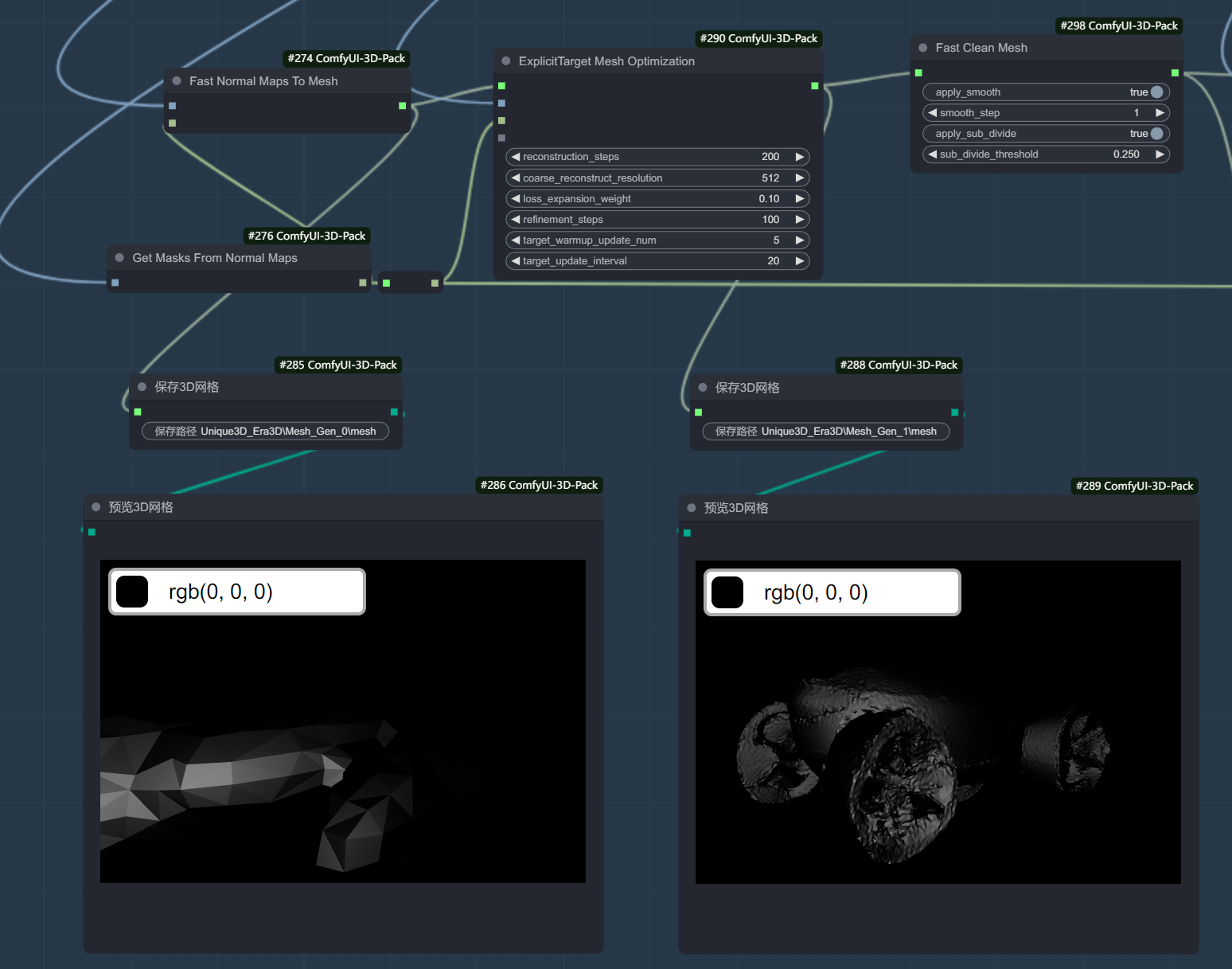The width and height of the screenshot is (1232, 969).
Task: Open black color swatch in right 3D preview
Action: 727,592
